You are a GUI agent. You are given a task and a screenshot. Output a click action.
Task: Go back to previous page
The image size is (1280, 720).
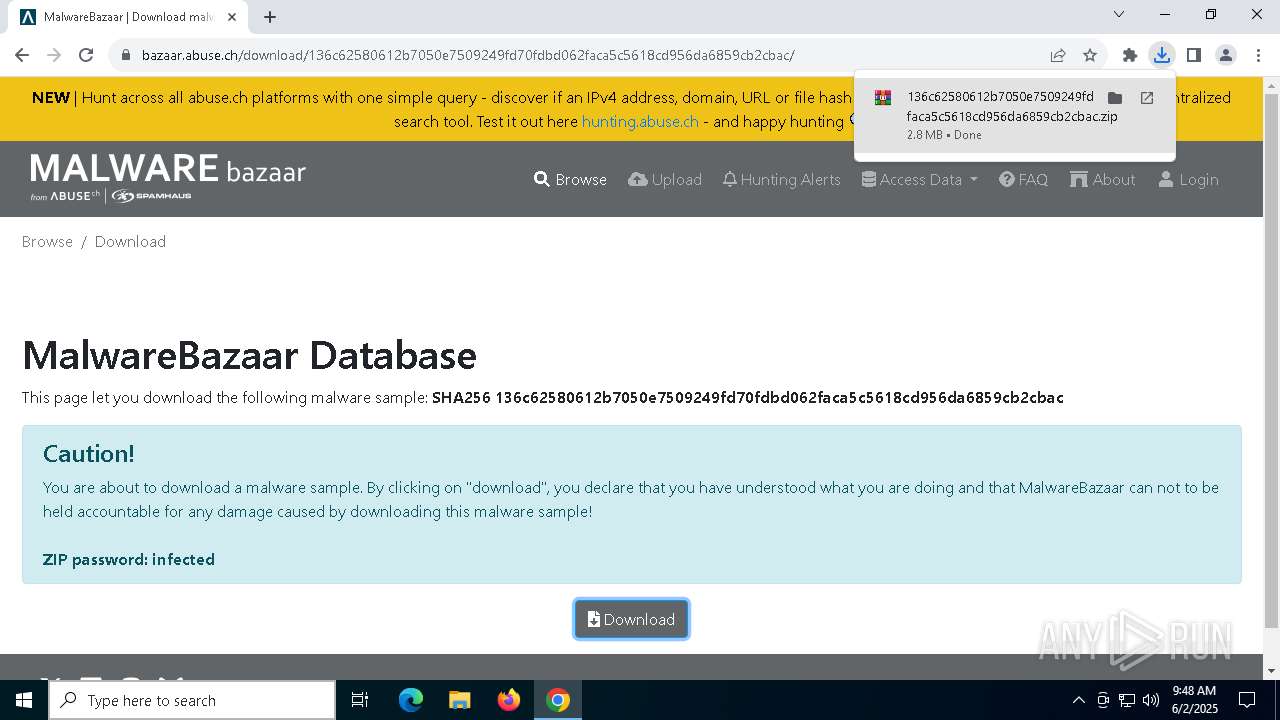22,55
